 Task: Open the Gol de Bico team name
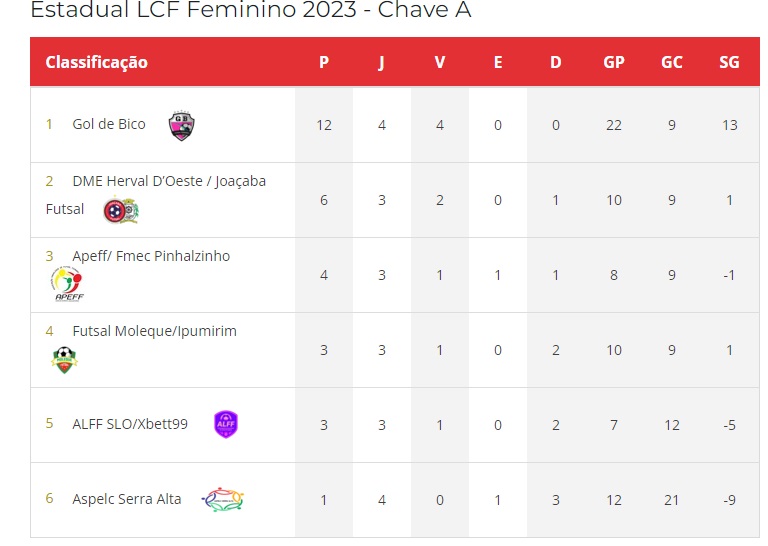click(109, 124)
